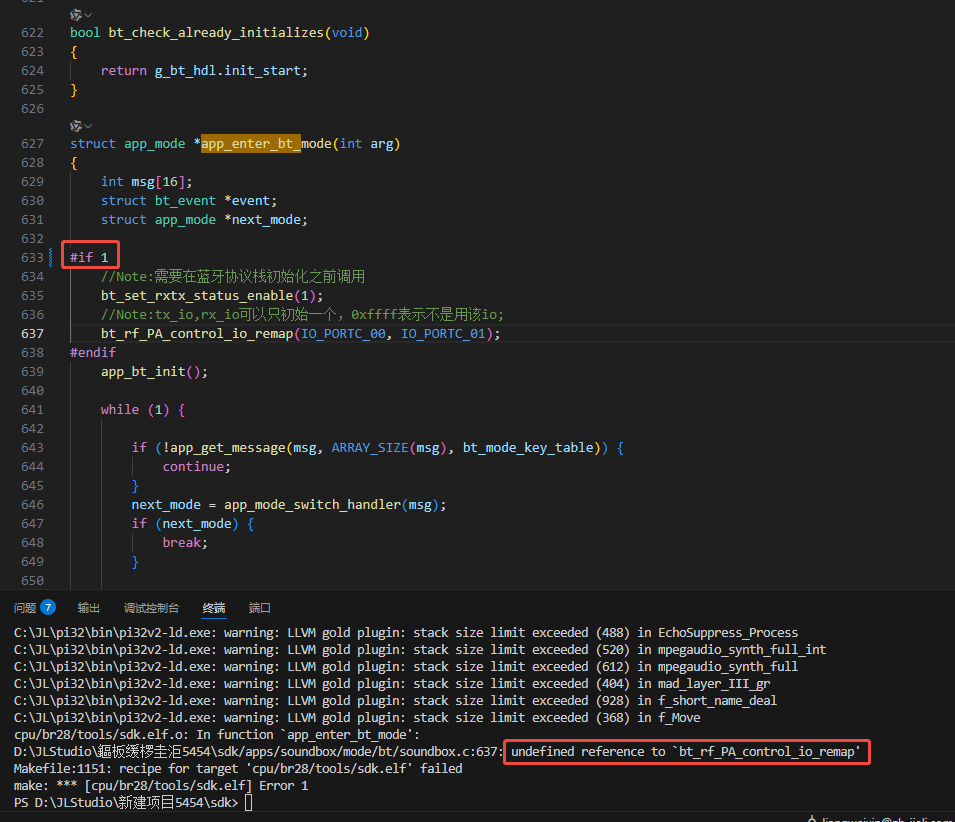Click the app_bt_init() call on line 639

154,372
